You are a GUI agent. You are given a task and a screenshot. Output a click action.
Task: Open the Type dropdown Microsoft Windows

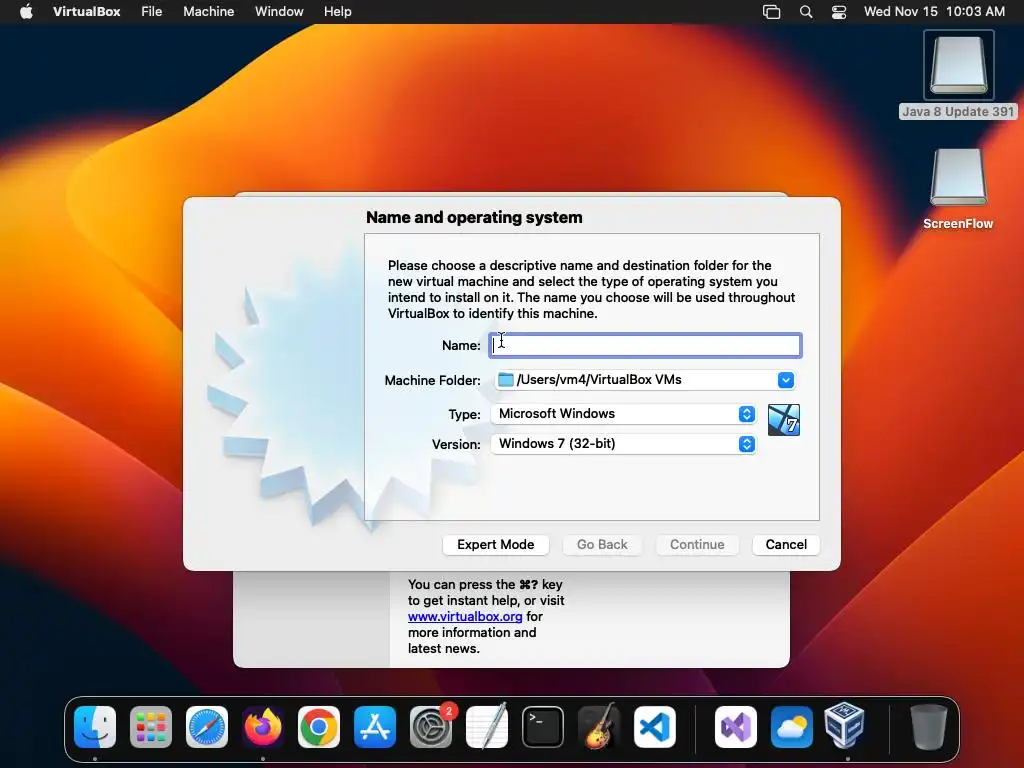(x=624, y=413)
